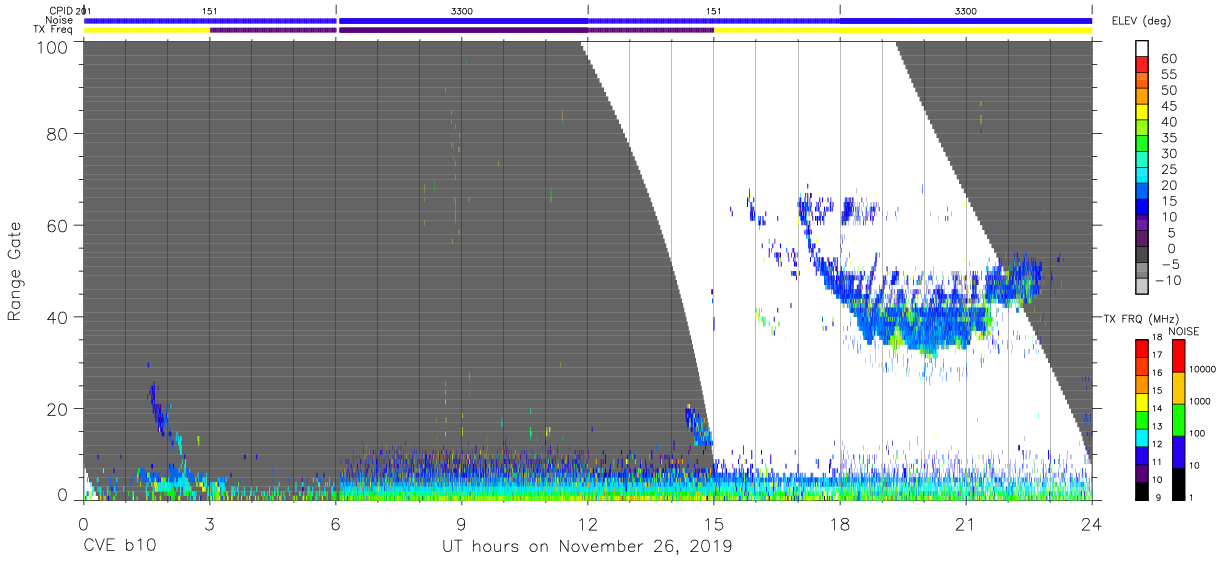
Task: Click the 80 tick on Range Gate axis
Action: click(x=58, y=134)
